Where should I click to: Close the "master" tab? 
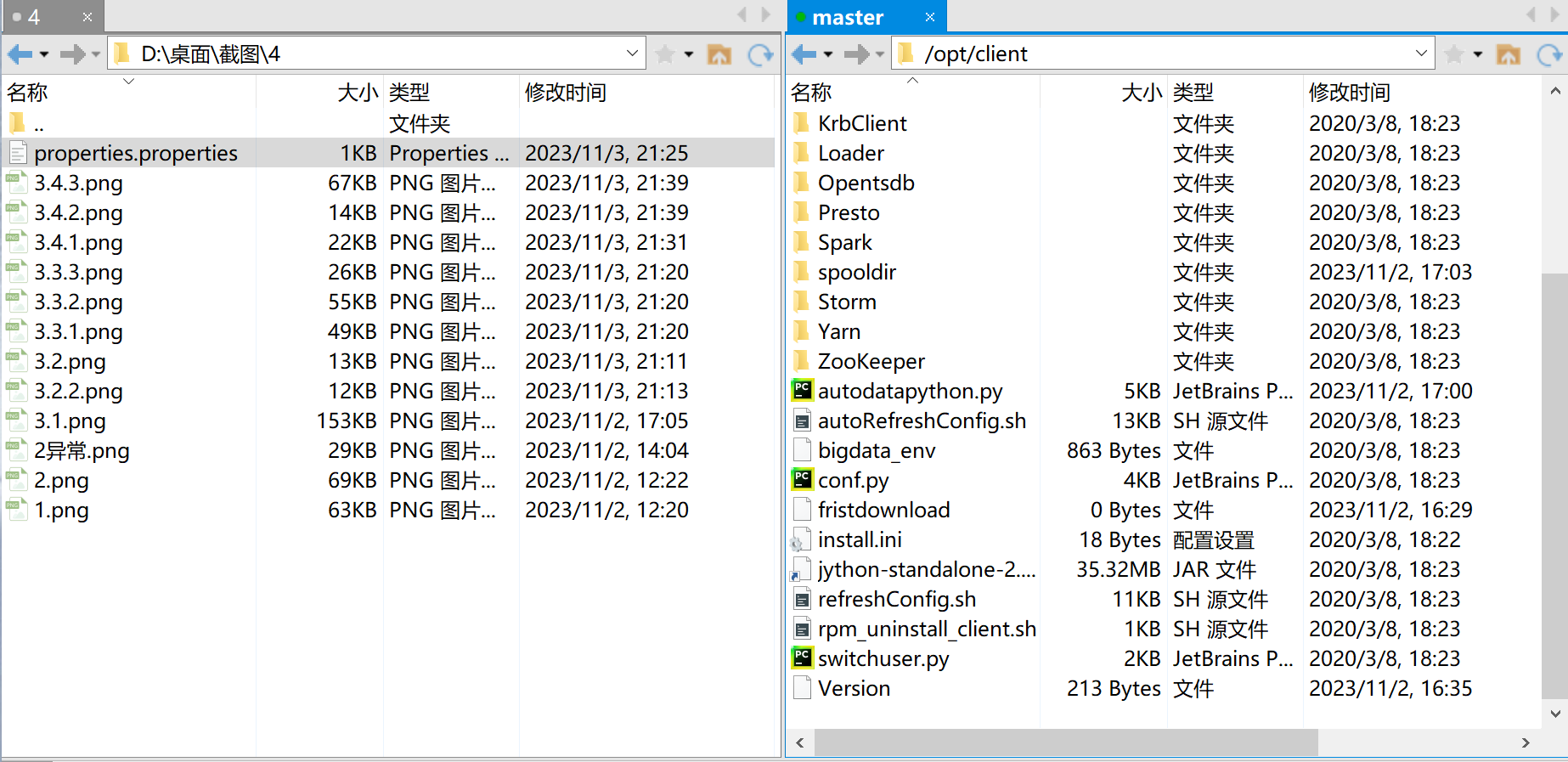[x=930, y=17]
